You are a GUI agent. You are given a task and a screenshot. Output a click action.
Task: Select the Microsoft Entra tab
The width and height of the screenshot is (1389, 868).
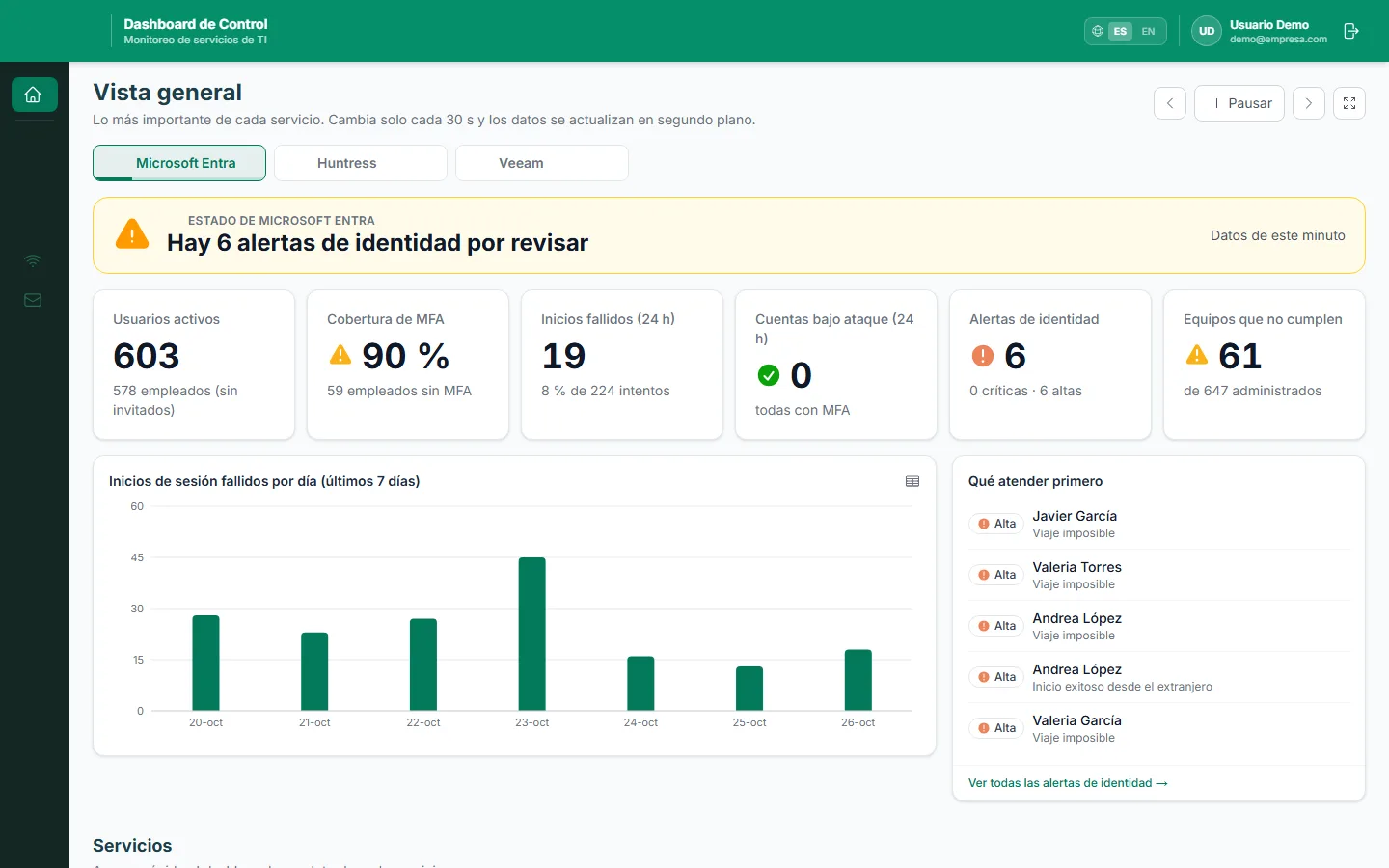click(x=179, y=163)
